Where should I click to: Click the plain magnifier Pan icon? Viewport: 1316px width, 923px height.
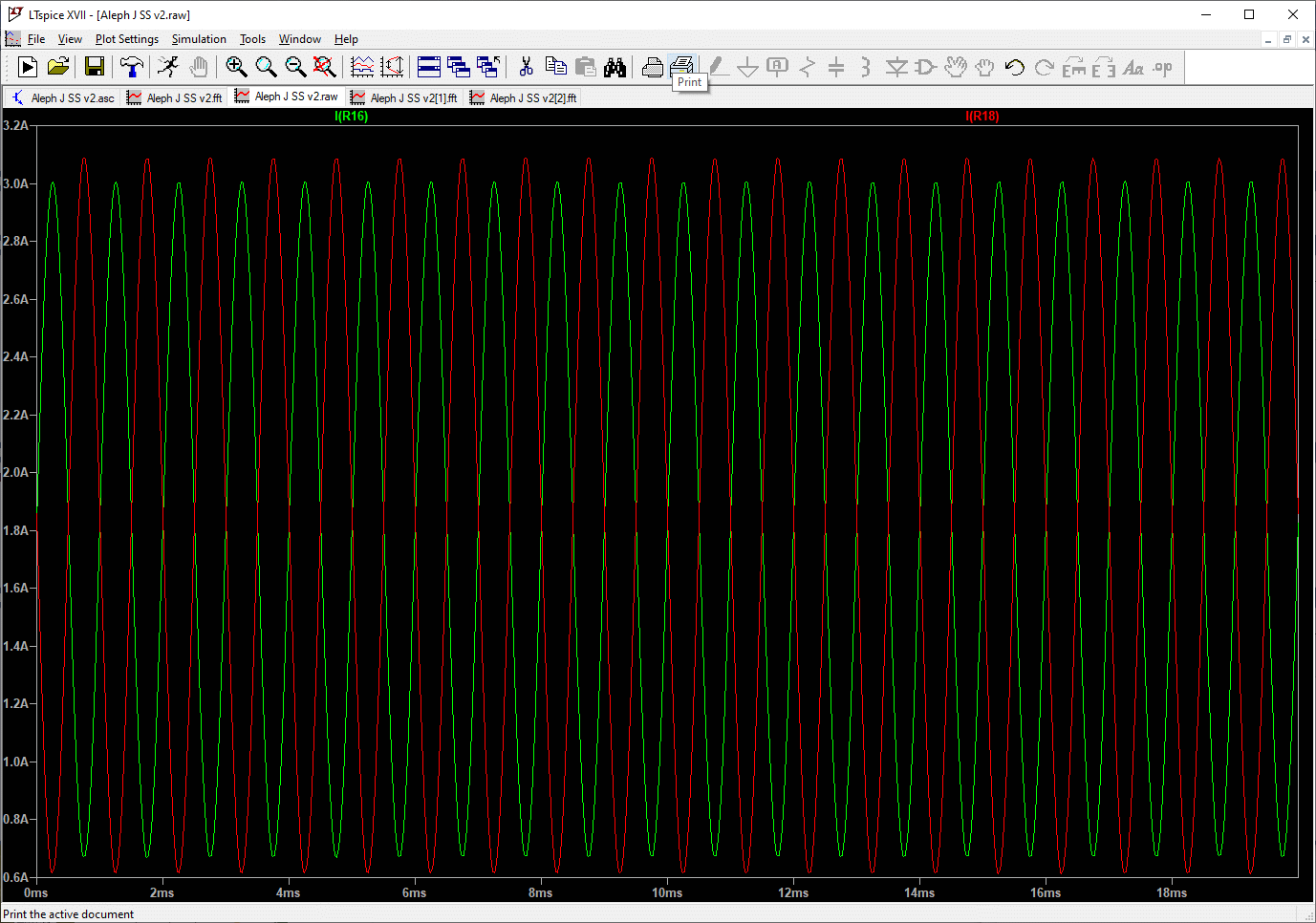[x=266, y=67]
